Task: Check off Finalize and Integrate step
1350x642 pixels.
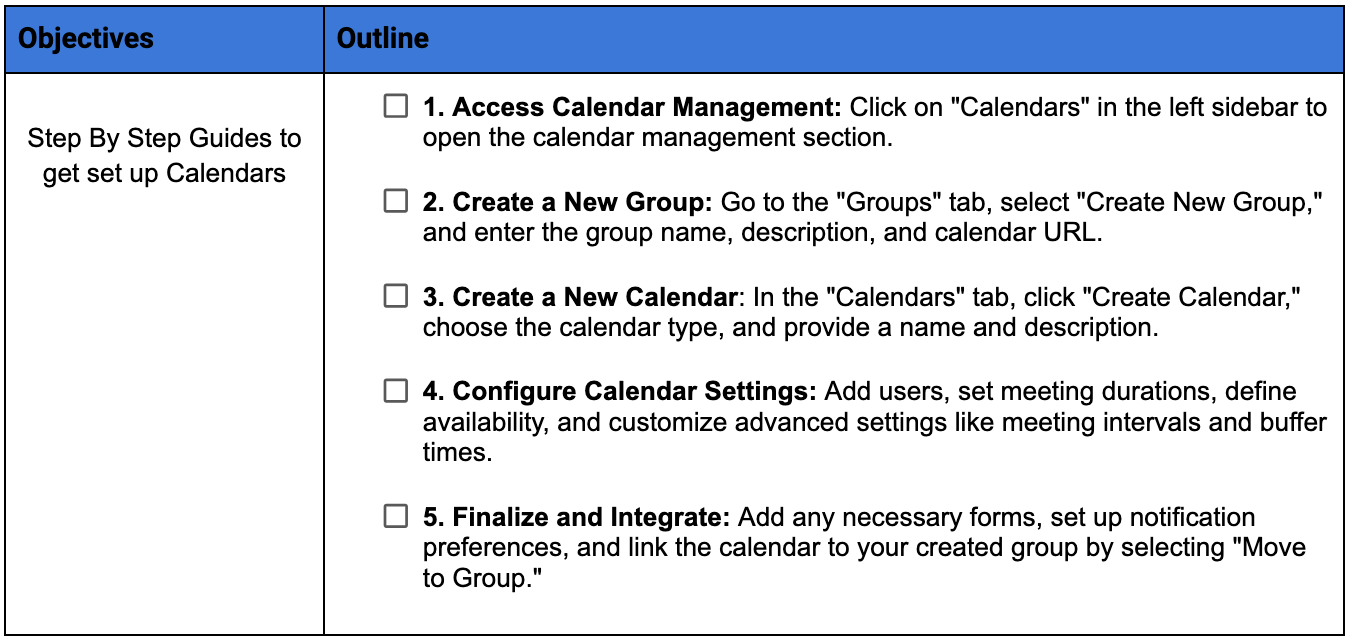Action: pos(396,517)
